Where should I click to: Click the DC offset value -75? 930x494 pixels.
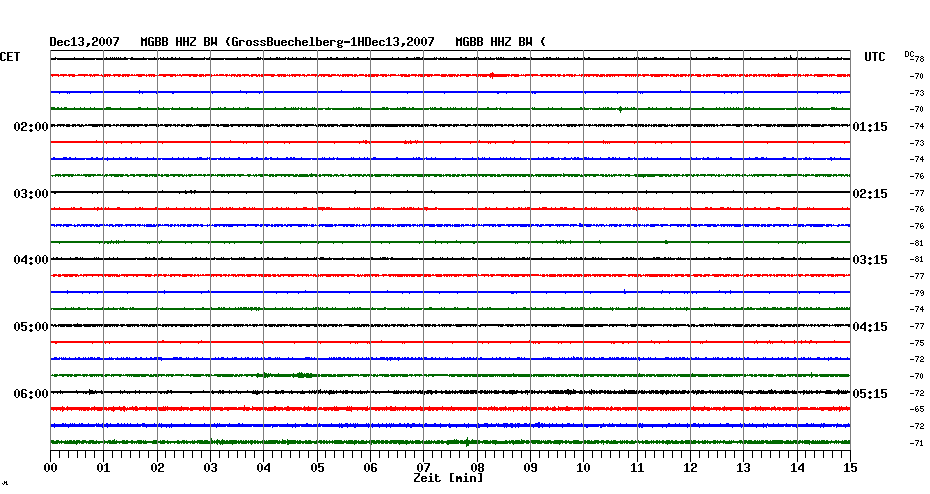click(x=917, y=343)
